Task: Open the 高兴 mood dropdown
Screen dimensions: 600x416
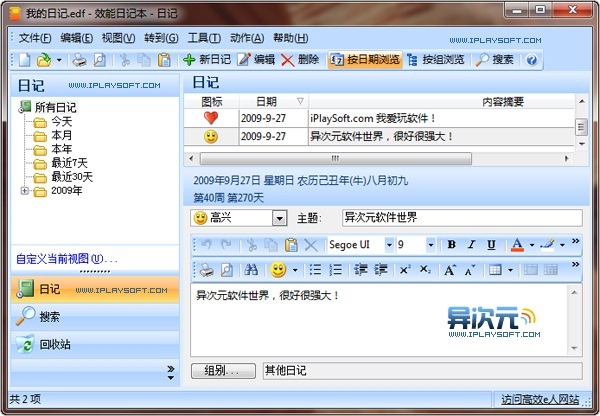Action: tap(279, 219)
